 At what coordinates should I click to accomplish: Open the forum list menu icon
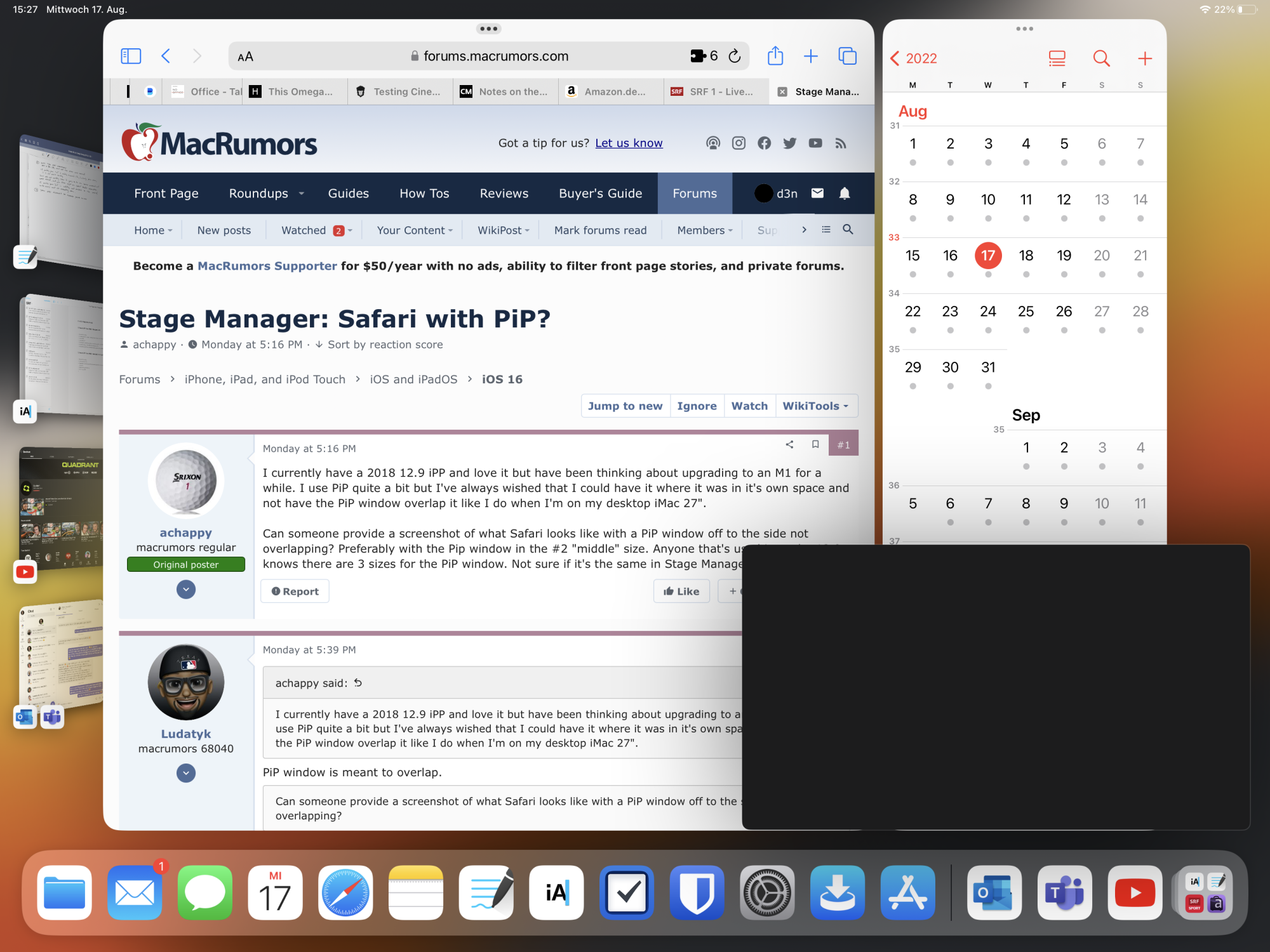coord(826,230)
